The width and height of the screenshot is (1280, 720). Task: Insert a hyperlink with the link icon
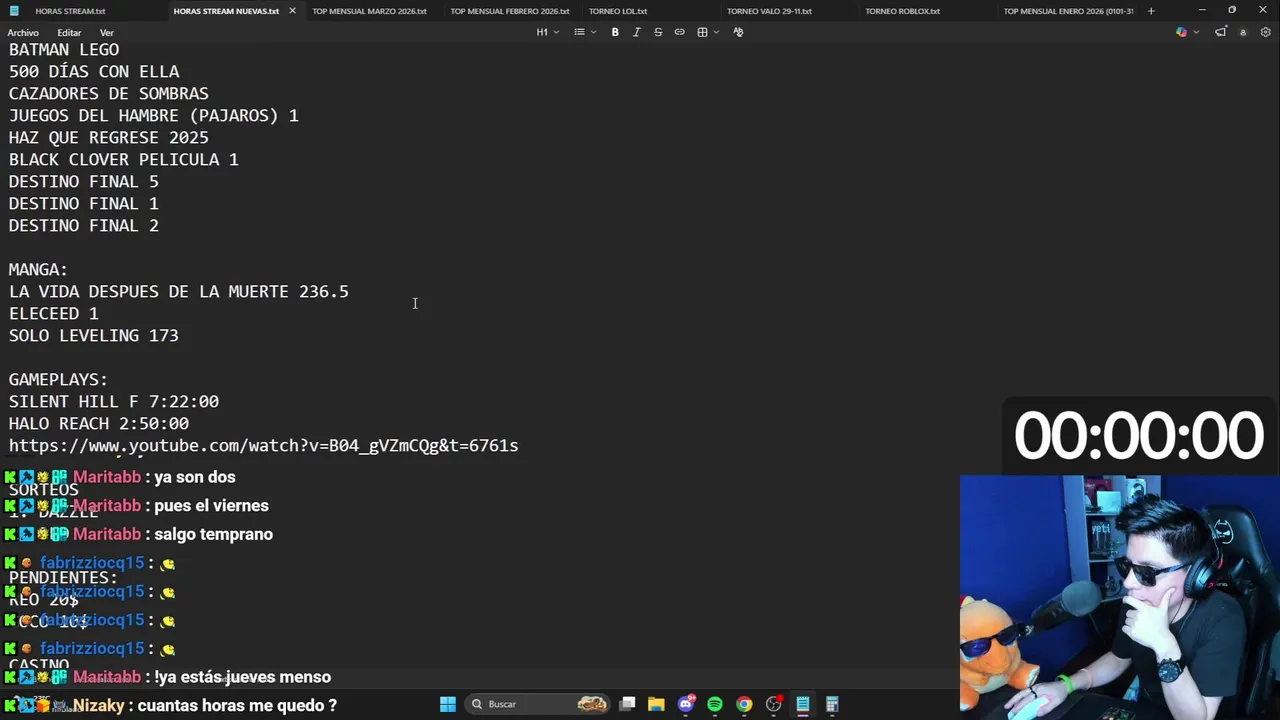(679, 32)
